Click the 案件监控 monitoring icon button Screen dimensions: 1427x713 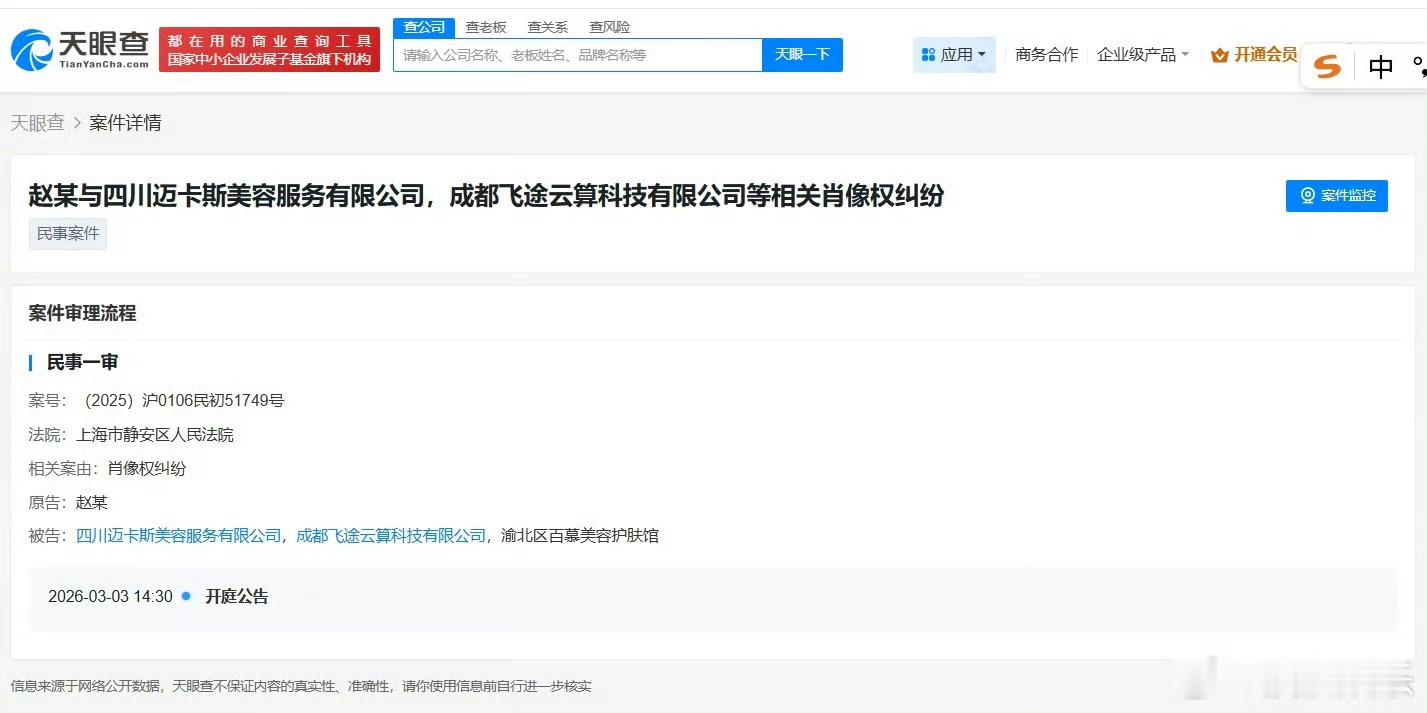(x=1336, y=196)
